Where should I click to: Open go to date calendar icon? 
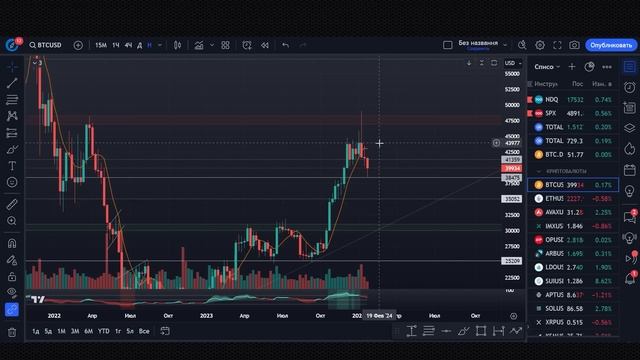[x=165, y=331]
